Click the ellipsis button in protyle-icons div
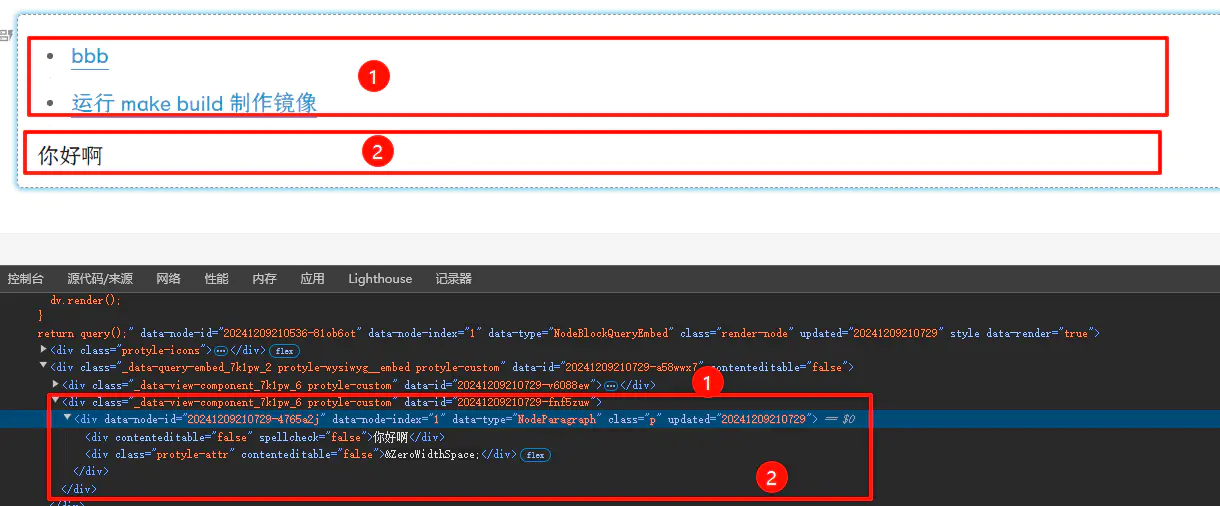The image size is (1220, 506). pos(221,350)
